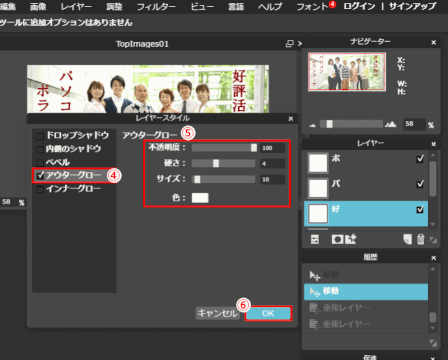Delete the layer with the trash icon
448x360 pixels.
point(421,239)
